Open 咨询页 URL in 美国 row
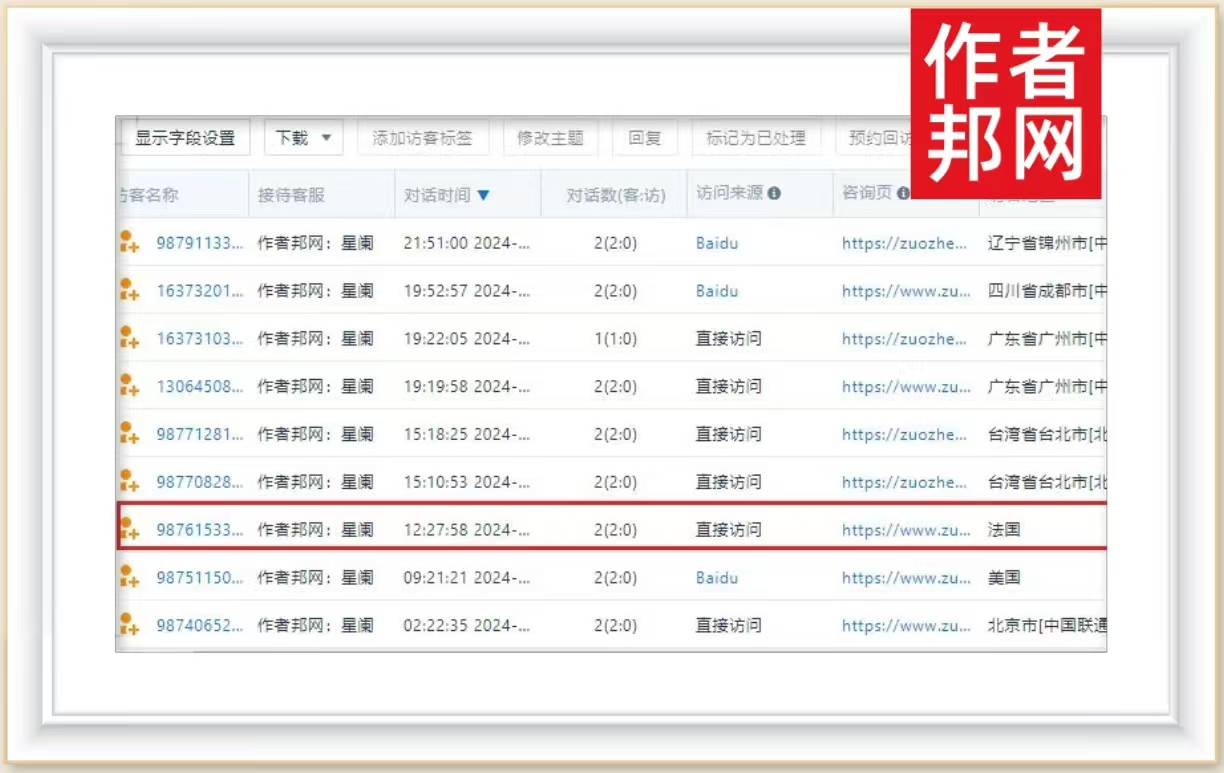The height and width of the screenshot is (773, 1224). click(x=906, y=578)
